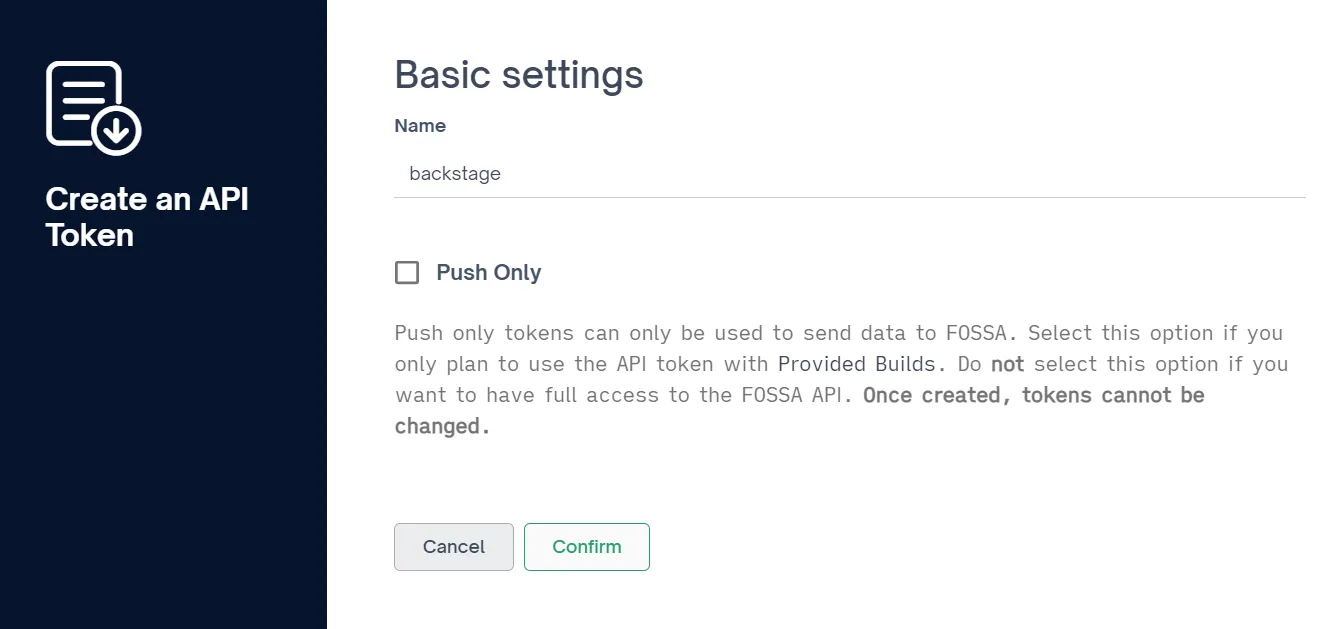Click the bold "changed." word
1324x629 pixels.
pos(442,426)
